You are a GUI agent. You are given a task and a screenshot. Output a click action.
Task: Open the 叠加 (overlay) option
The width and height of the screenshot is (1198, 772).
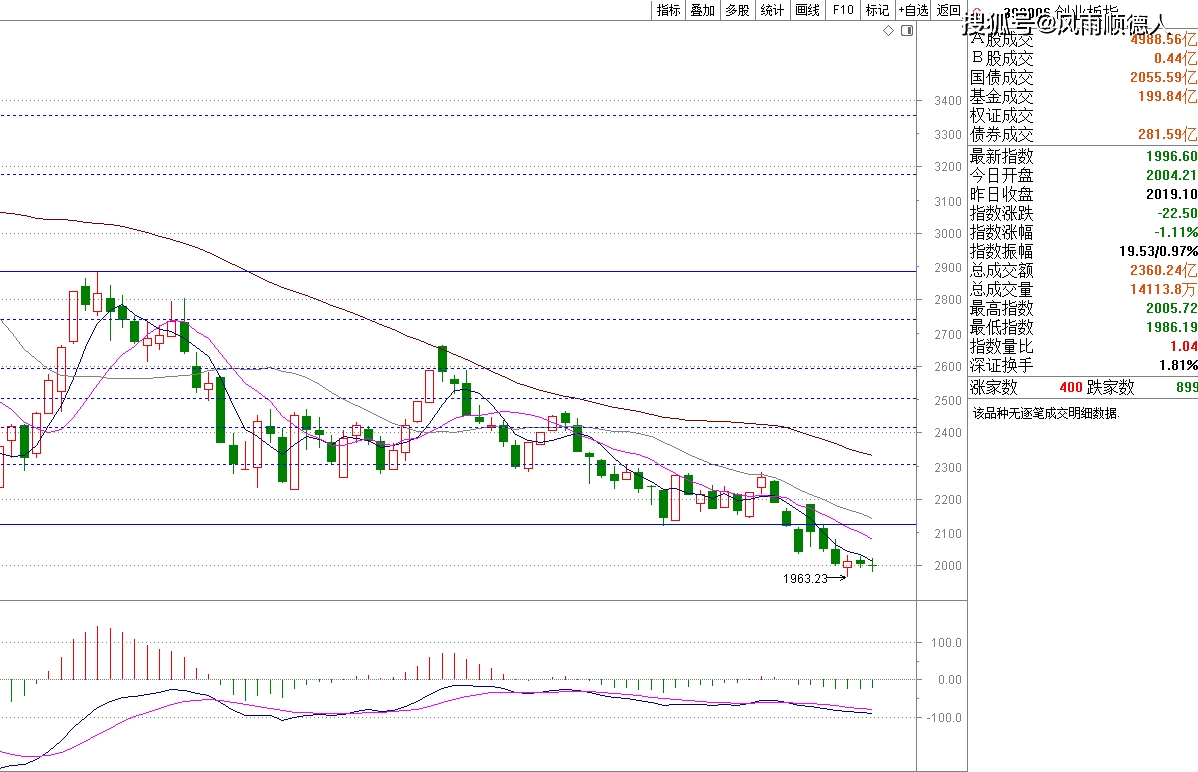click(x=702, y=10)
